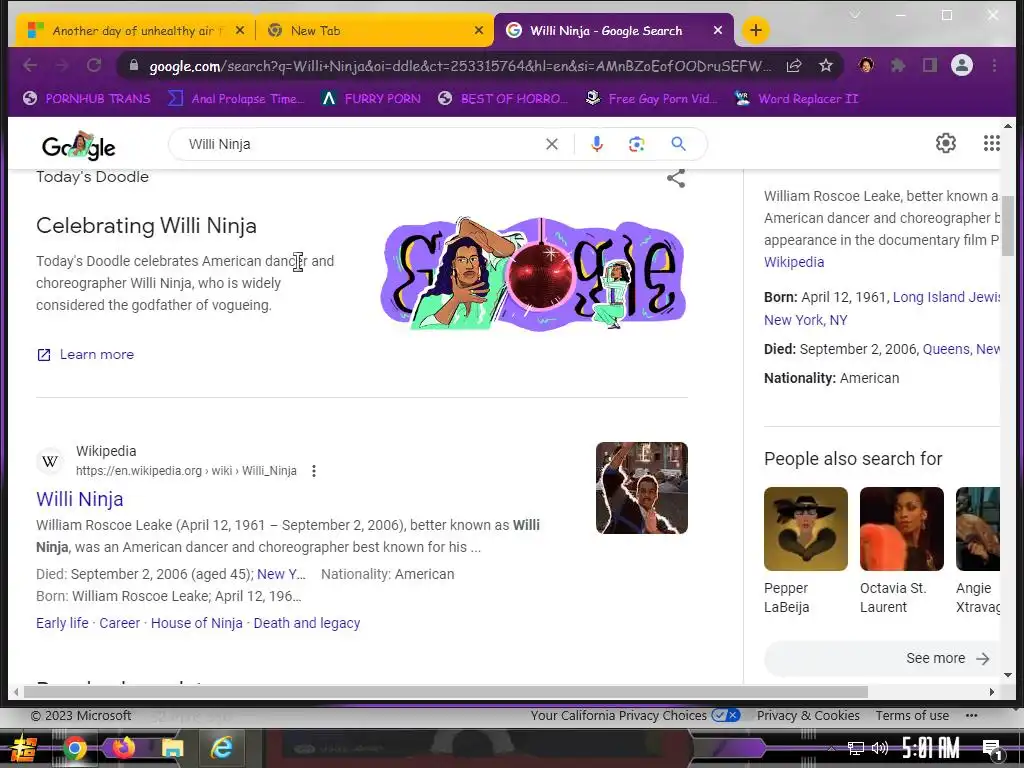Viewport: 1024px width, 768px height.
Task: Open the notification center icon
Action: (992, 748)
